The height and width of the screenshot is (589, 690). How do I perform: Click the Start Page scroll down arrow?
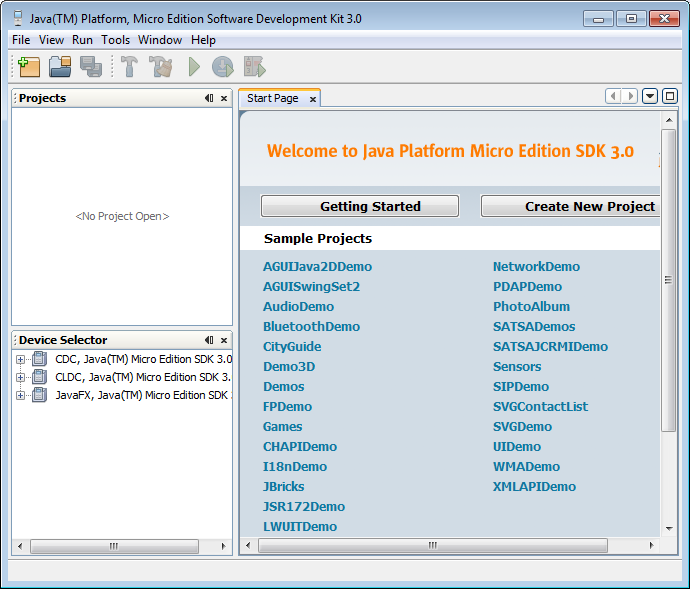point(669,528)
